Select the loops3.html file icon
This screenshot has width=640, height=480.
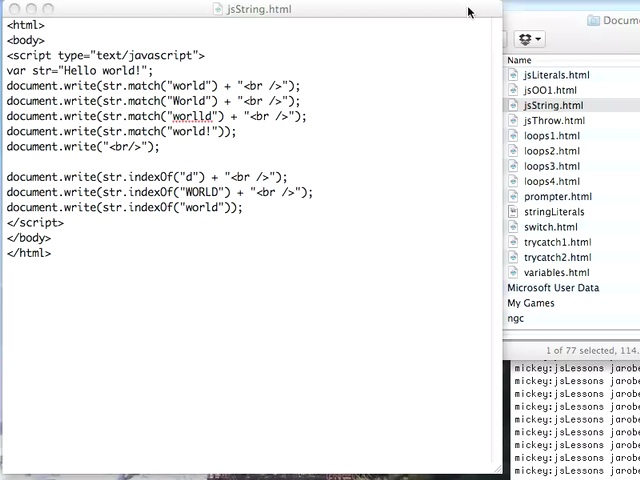[513, 166]
